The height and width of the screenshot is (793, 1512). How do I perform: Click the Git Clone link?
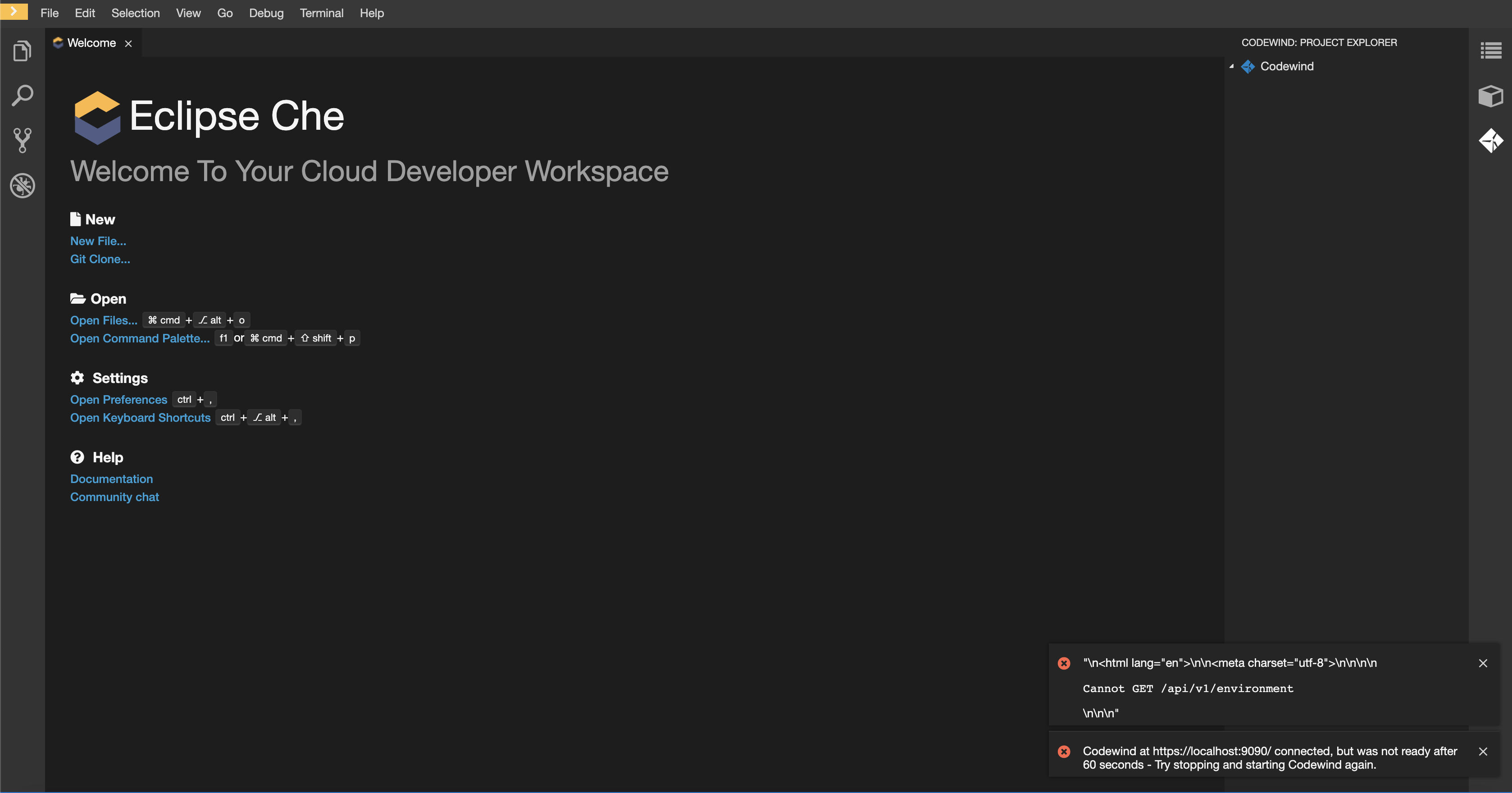100,259
